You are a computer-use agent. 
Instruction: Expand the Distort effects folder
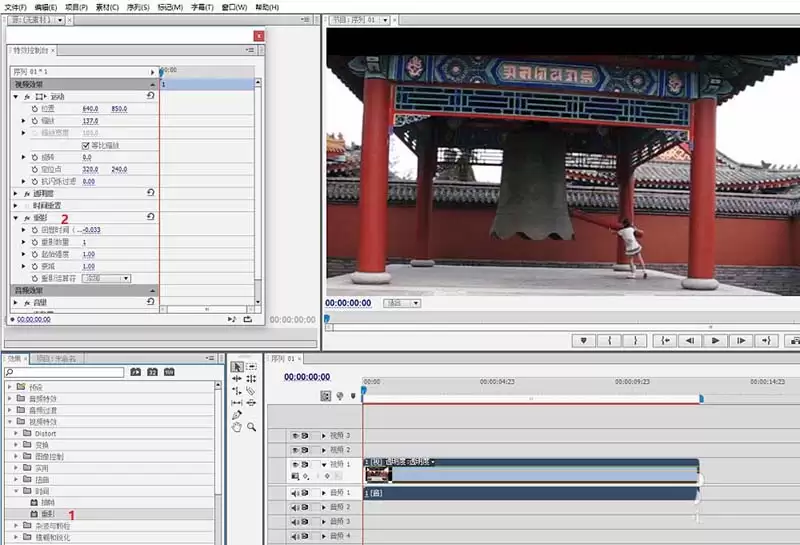click(16, 433)
